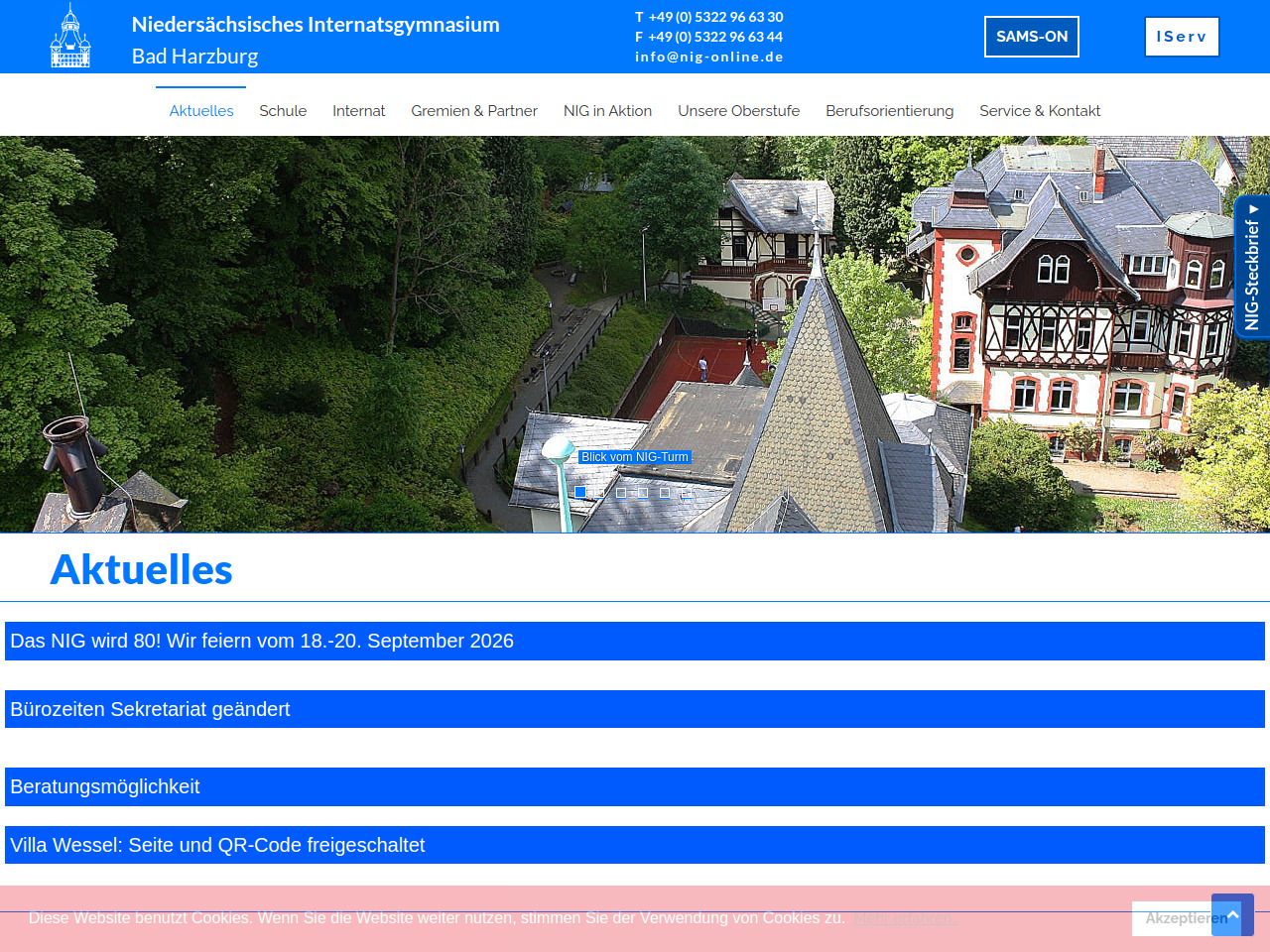Open the Unsere Oberstufe menu item
This screenshot has width=1270, height=952.
[738, 111]
